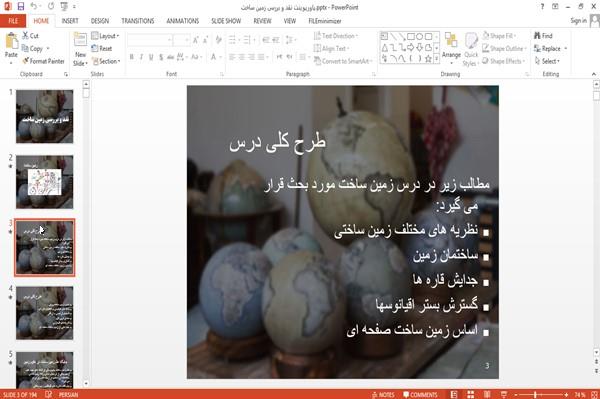Open PowerPoint Help question mark
The width and height of the screenshot is (600, 399).
click(x=542, y=7)
